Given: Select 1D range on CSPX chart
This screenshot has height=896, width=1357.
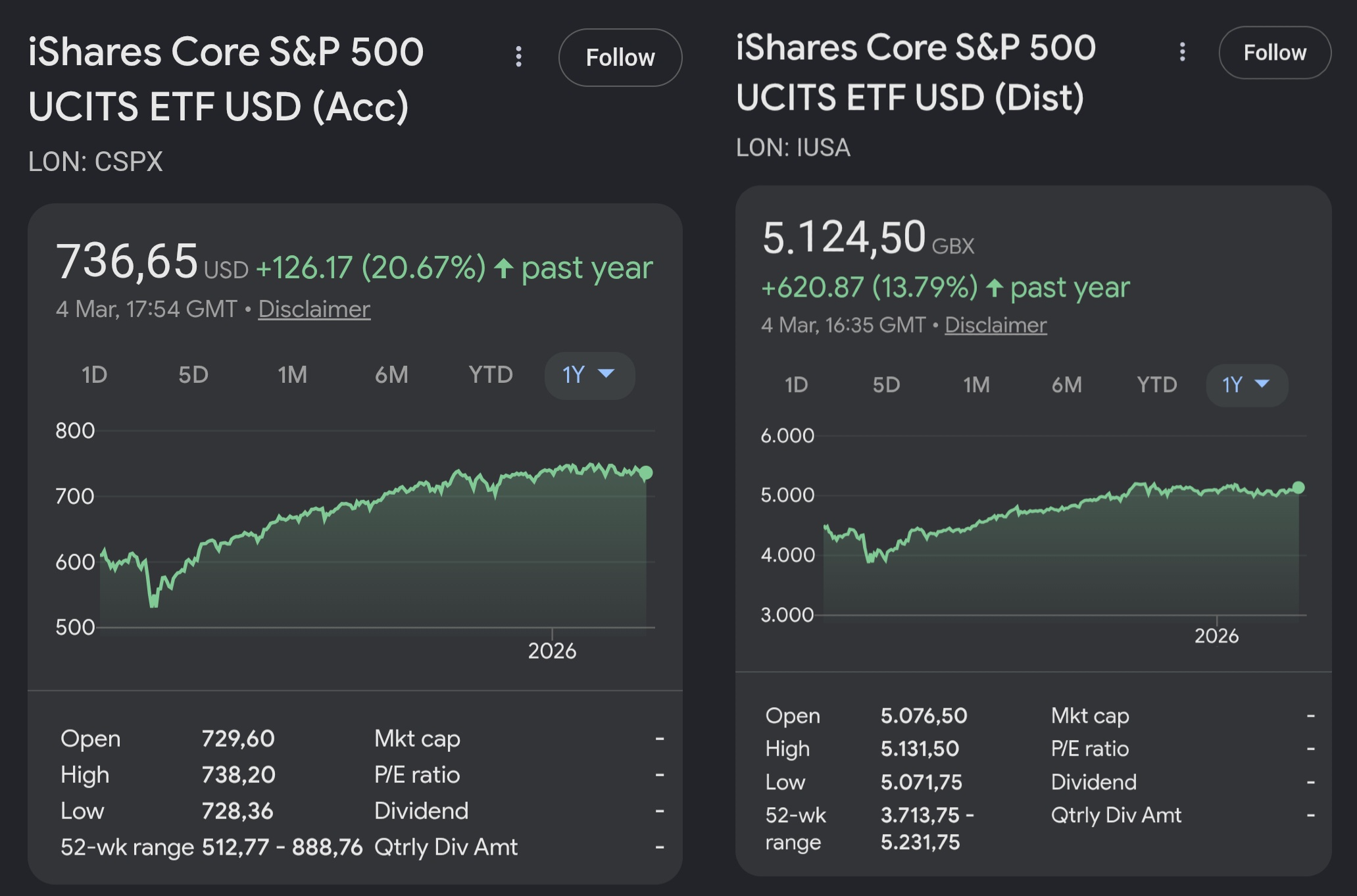Looking at the screenshot, I should 94,375.
